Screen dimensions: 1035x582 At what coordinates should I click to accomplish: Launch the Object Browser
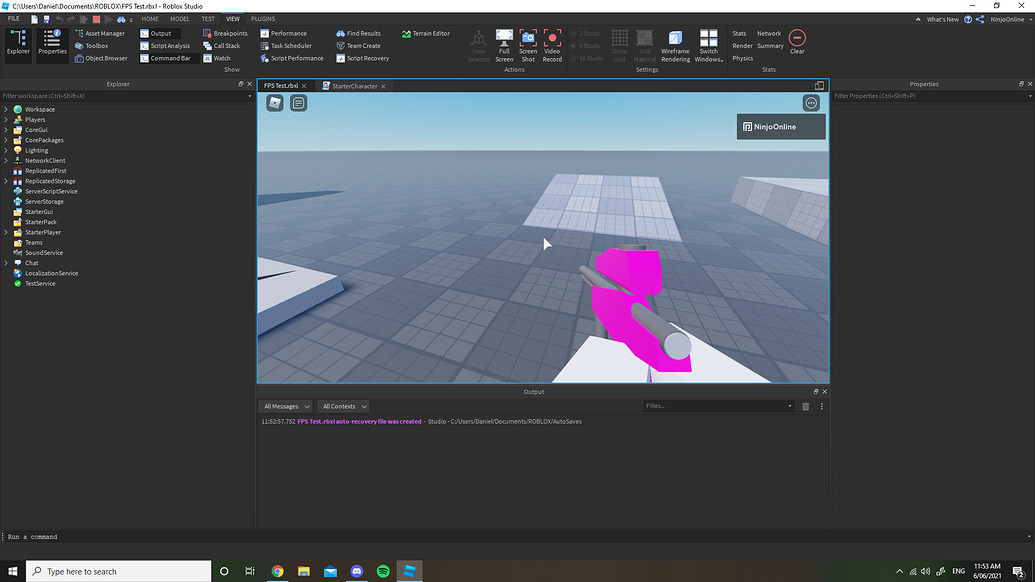(102, 58)
